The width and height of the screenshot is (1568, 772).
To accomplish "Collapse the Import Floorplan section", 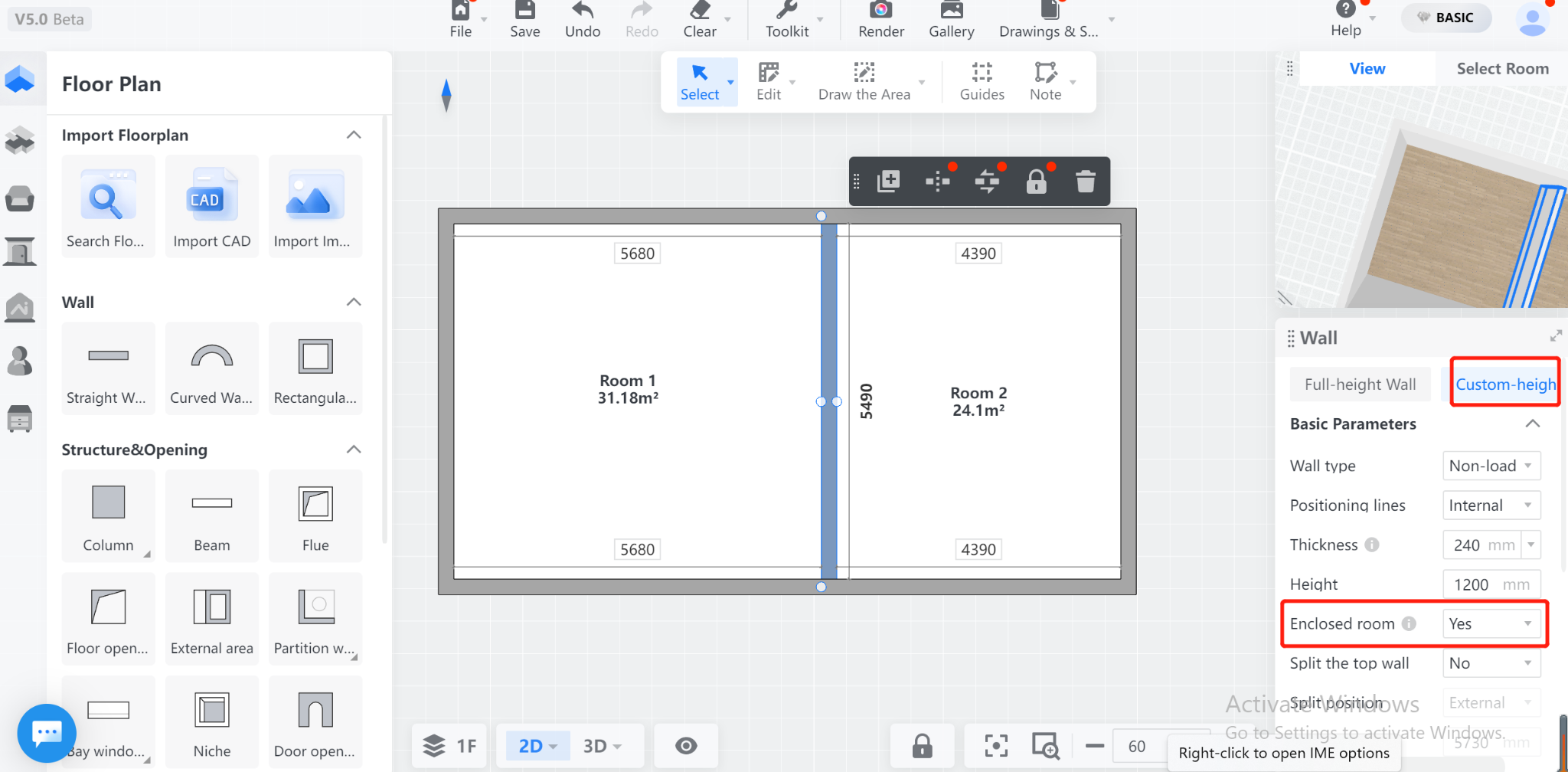I will tap(354, 135).
